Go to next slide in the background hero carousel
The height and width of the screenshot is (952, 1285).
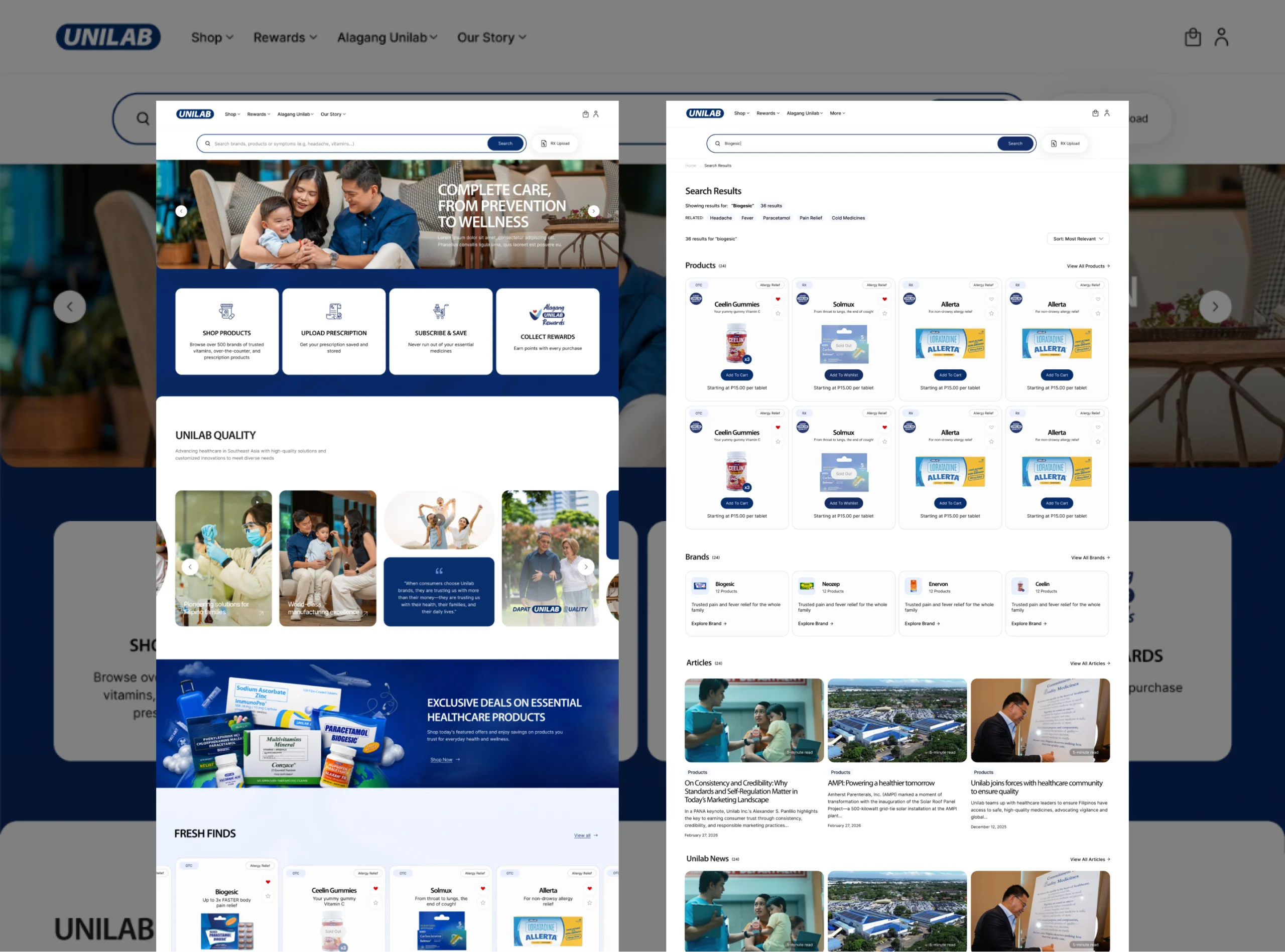(1215, 307)
